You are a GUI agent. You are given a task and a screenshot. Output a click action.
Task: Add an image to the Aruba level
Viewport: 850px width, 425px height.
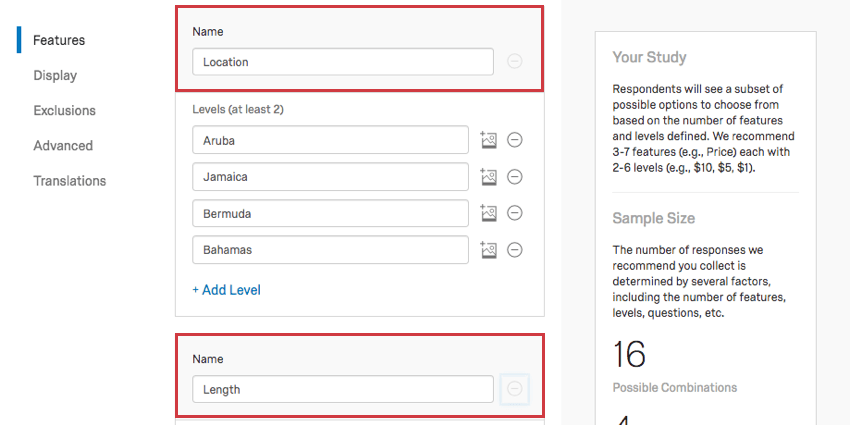[x=488, y=140]
